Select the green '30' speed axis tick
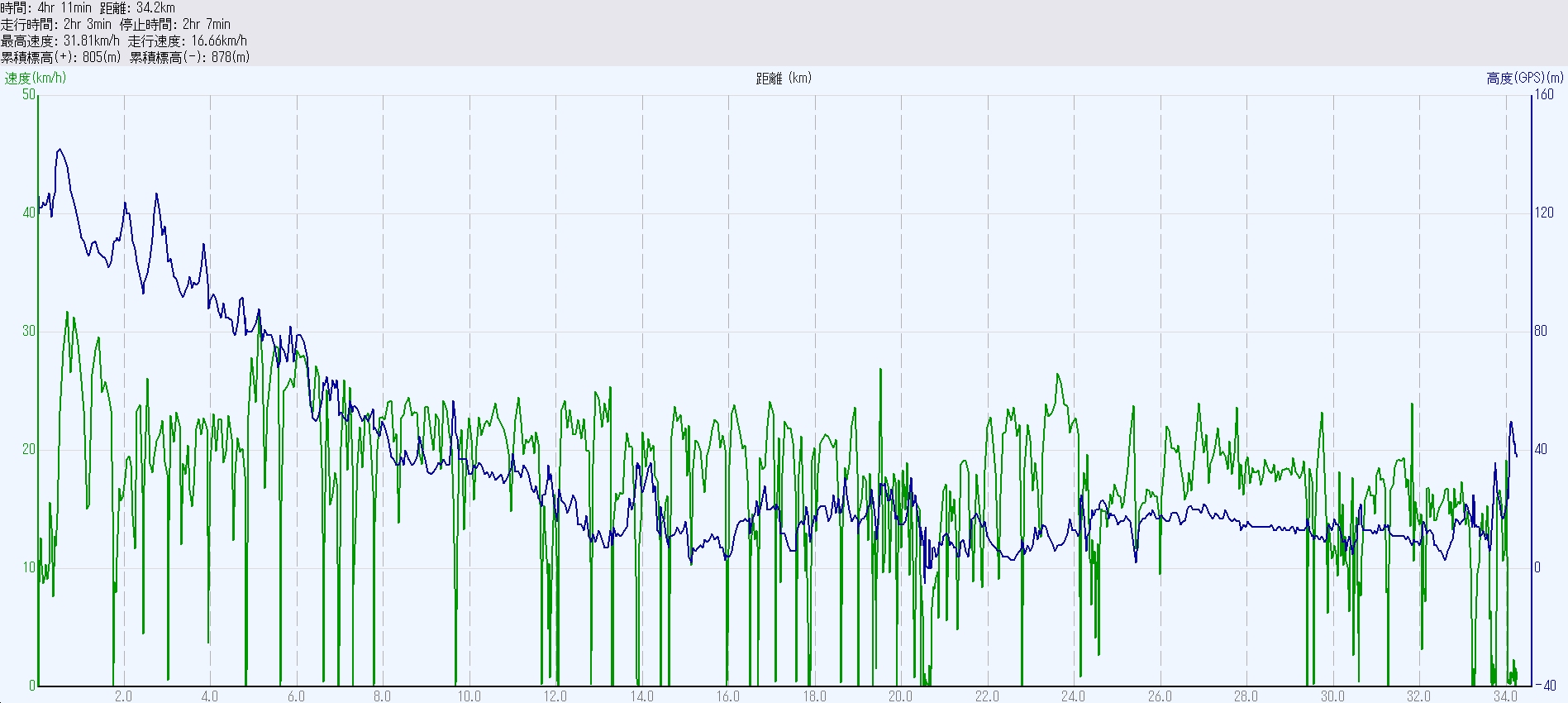The image size is (1568, 703). [x=29, y=331]
